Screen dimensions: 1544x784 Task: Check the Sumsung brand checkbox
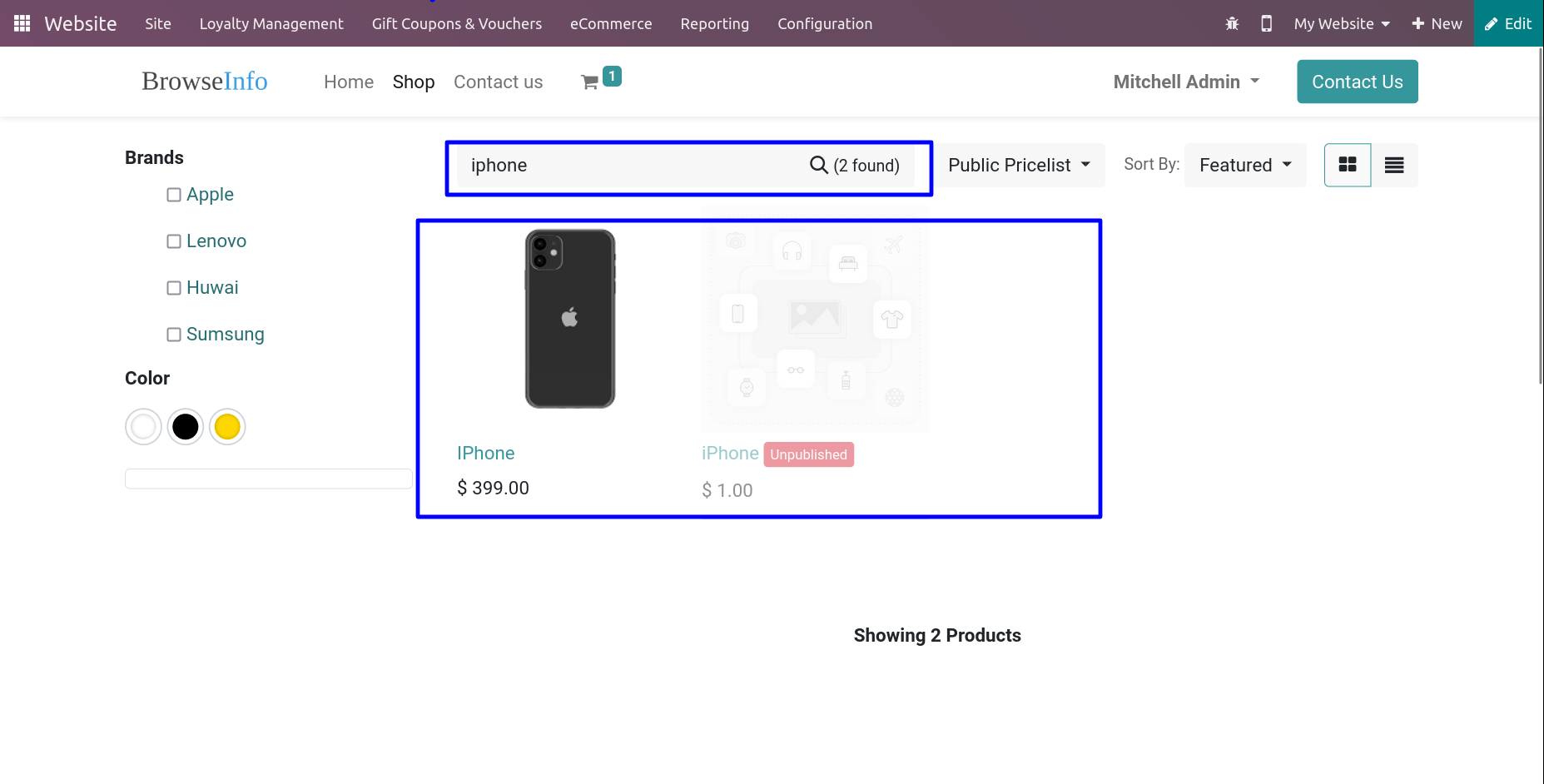174,335
